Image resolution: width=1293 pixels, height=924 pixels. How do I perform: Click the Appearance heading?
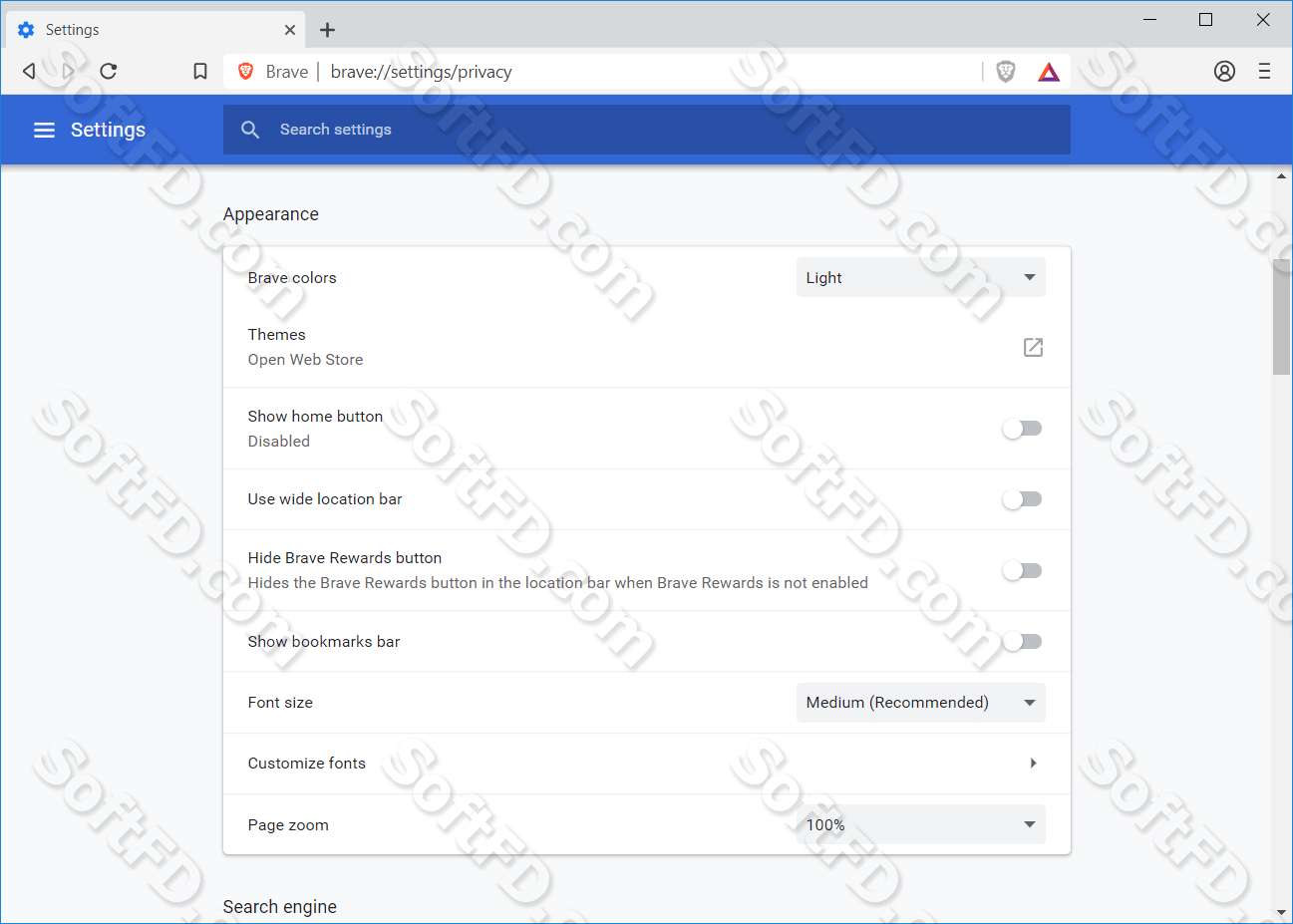[x=271, y=214]
